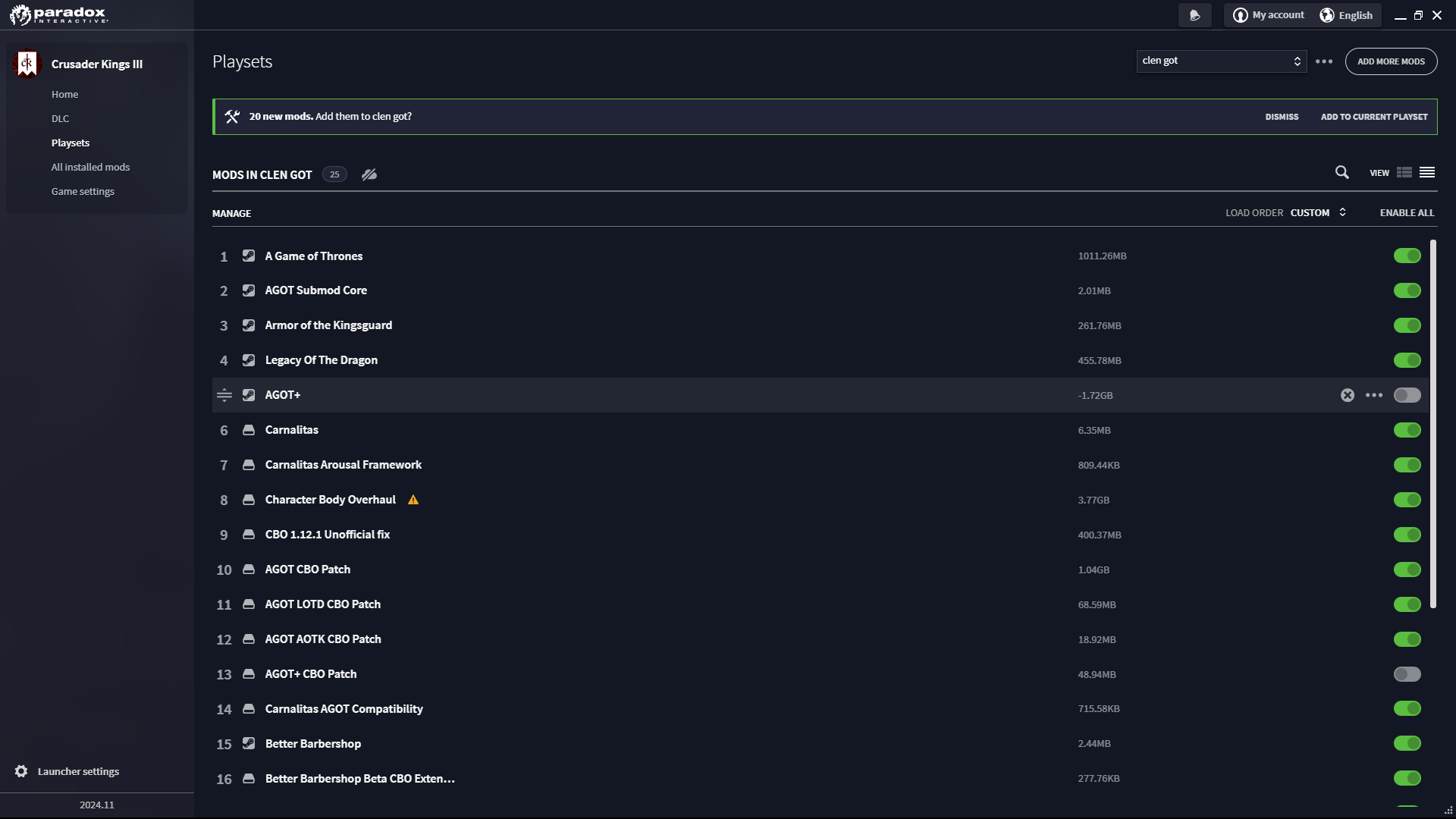Open the English language selector
The image size is (1456, 819).
click(x=1347, y=15)
